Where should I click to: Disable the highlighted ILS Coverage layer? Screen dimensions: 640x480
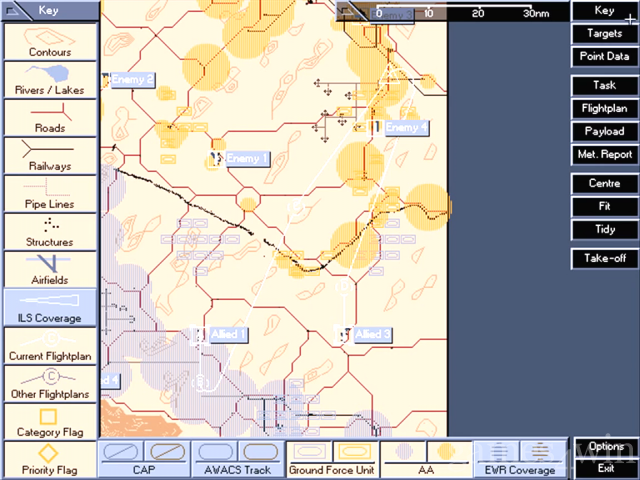(x=49, y=307)
